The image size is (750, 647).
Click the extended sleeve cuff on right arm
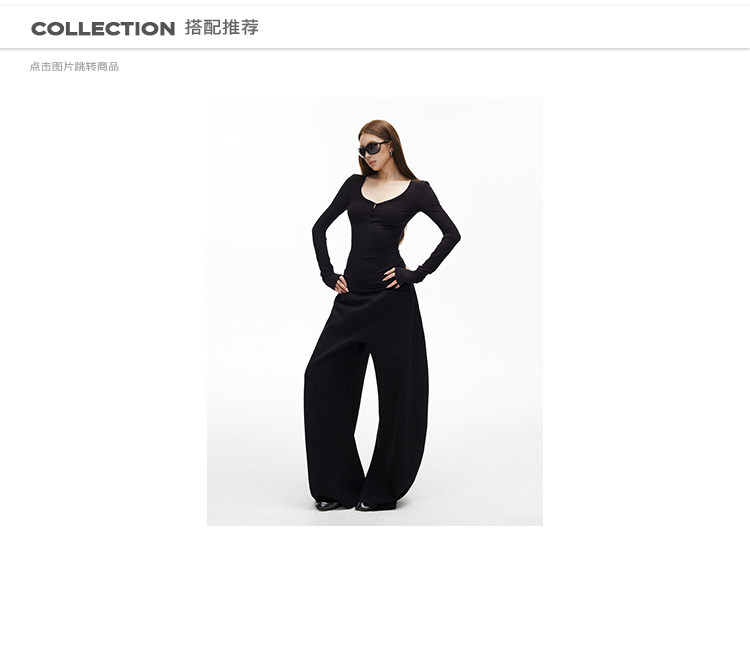[x=414, y=274]
